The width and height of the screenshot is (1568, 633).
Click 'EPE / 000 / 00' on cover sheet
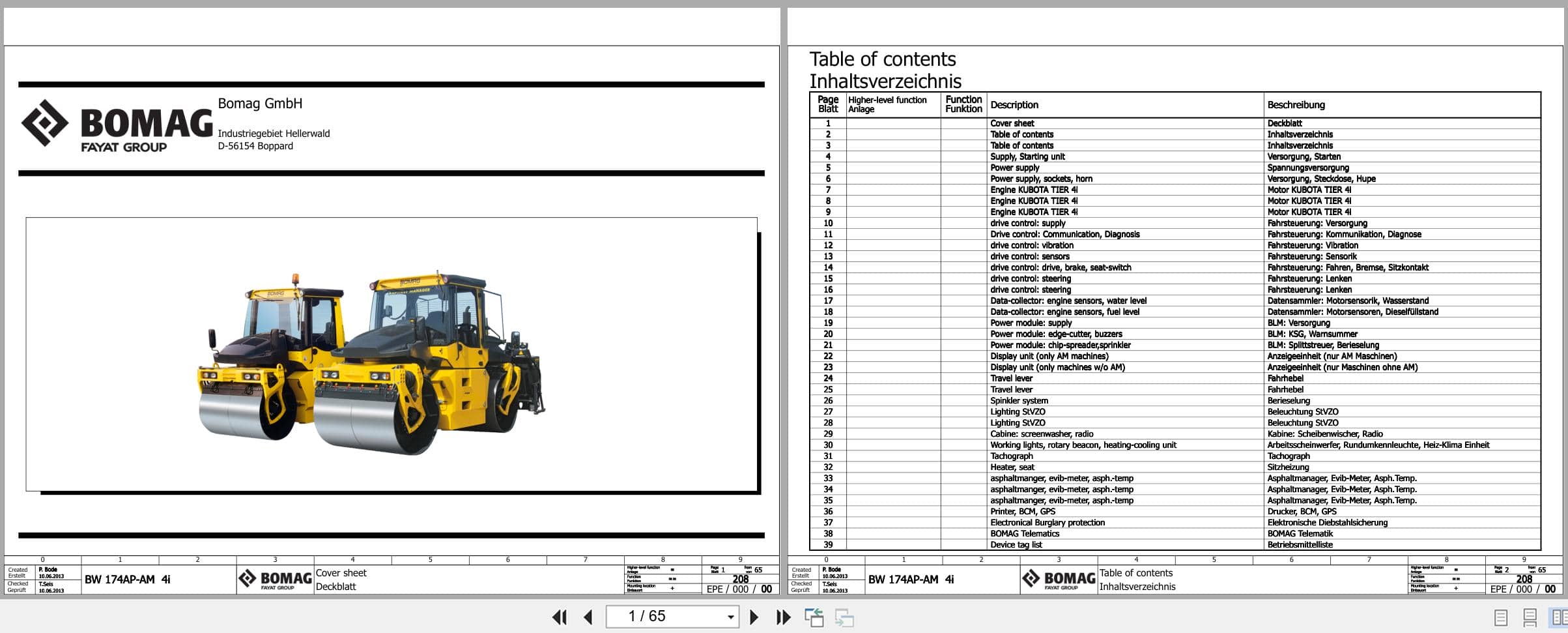(x=739, y=589)
